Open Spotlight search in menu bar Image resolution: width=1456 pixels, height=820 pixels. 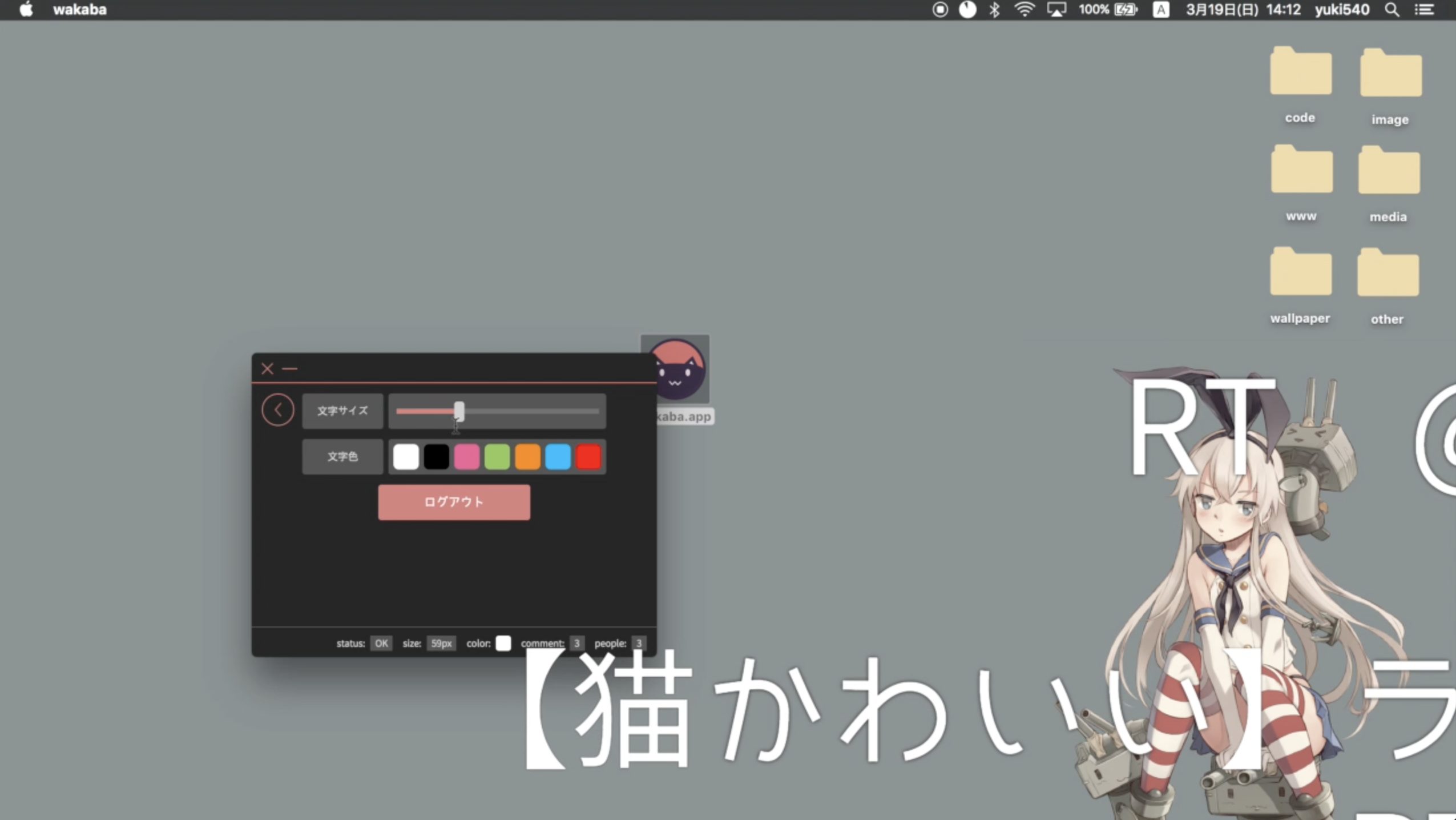(1392, 10)
